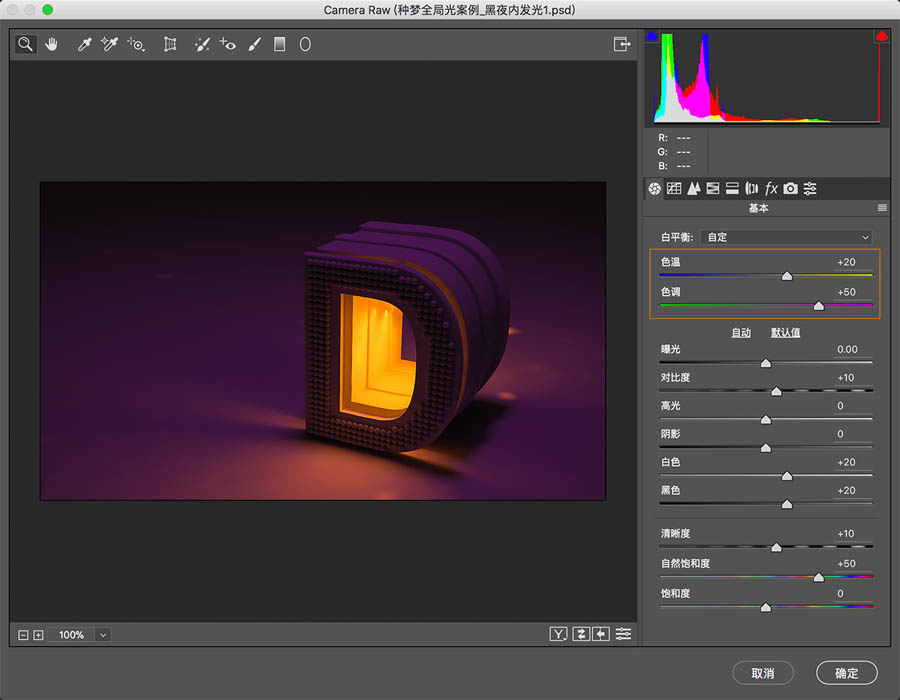Screen dimensions: 900x700
Task: Open the Lens Corrections panel
Action: (752, 188)
